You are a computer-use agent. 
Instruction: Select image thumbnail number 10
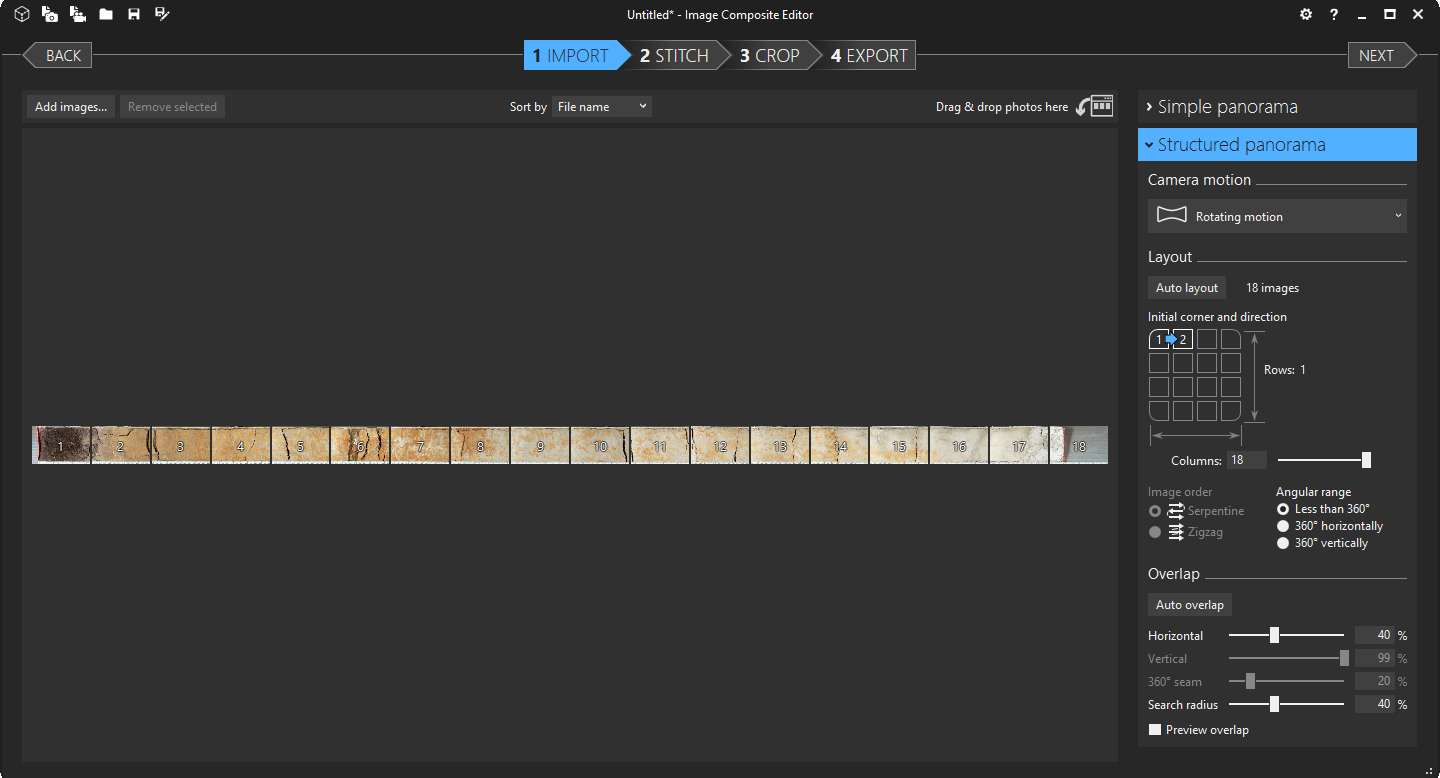(600, 445)
